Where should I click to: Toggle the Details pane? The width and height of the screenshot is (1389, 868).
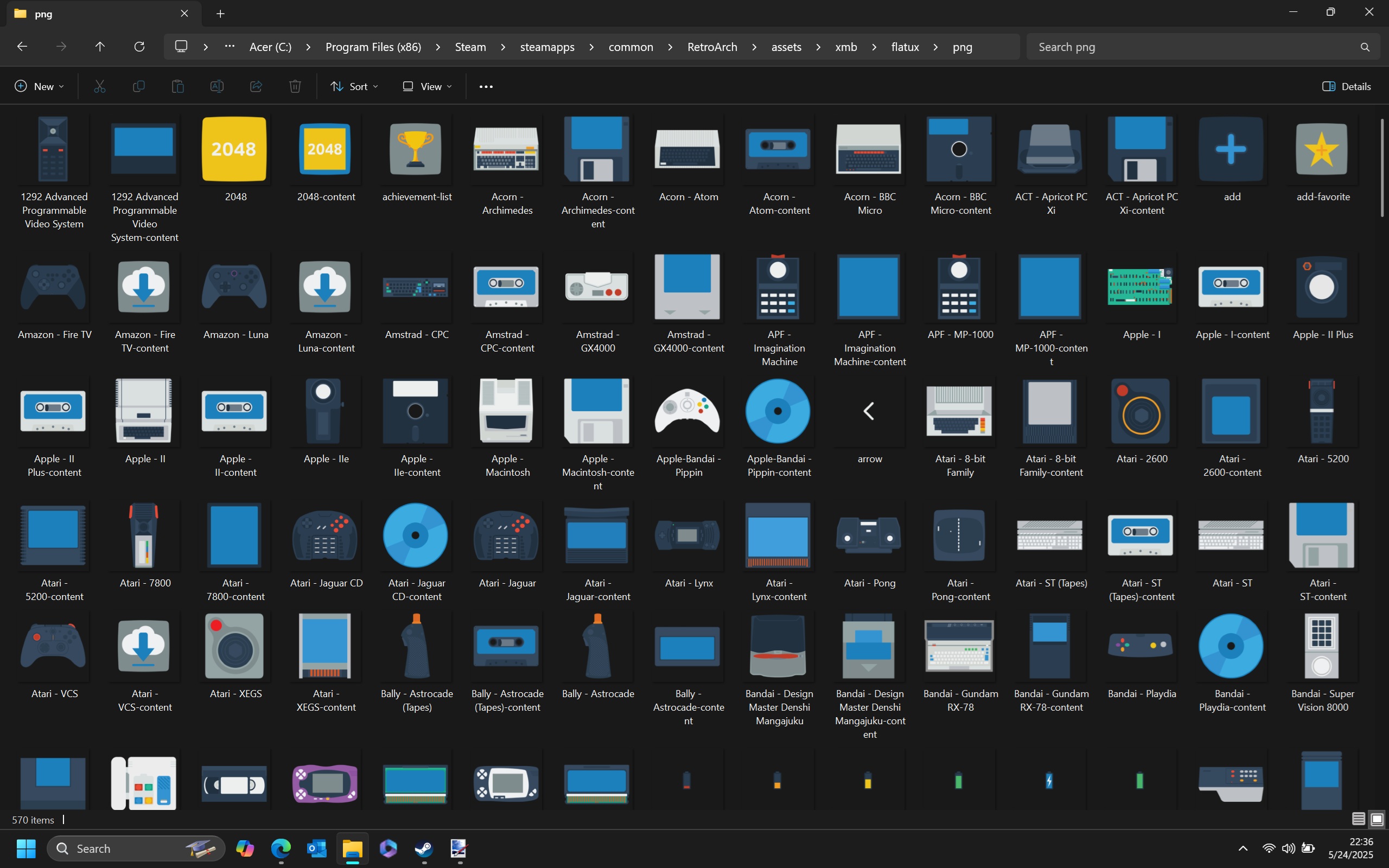pyautogui.click(x=1347, y=87)
